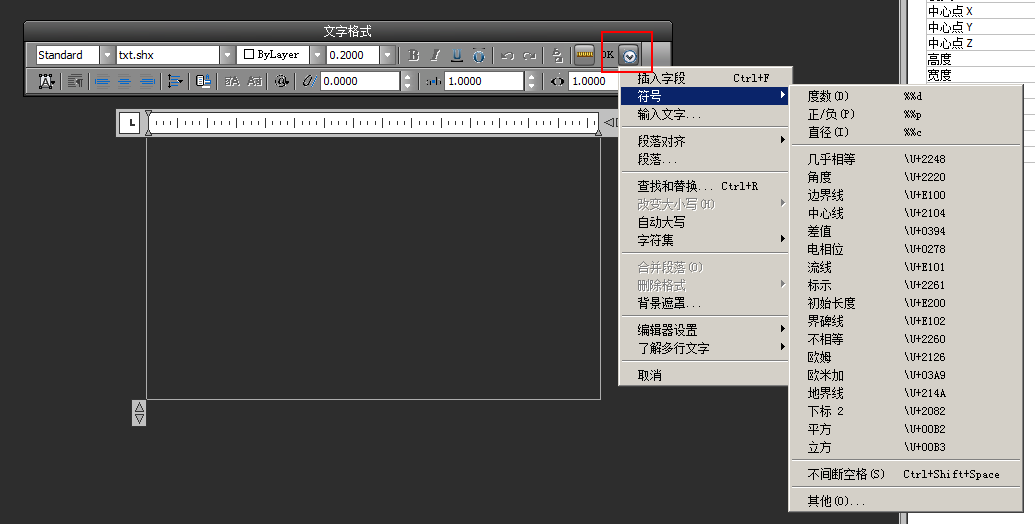
Task: Insert 立方 superscript symbol
Action: [906, 447]
